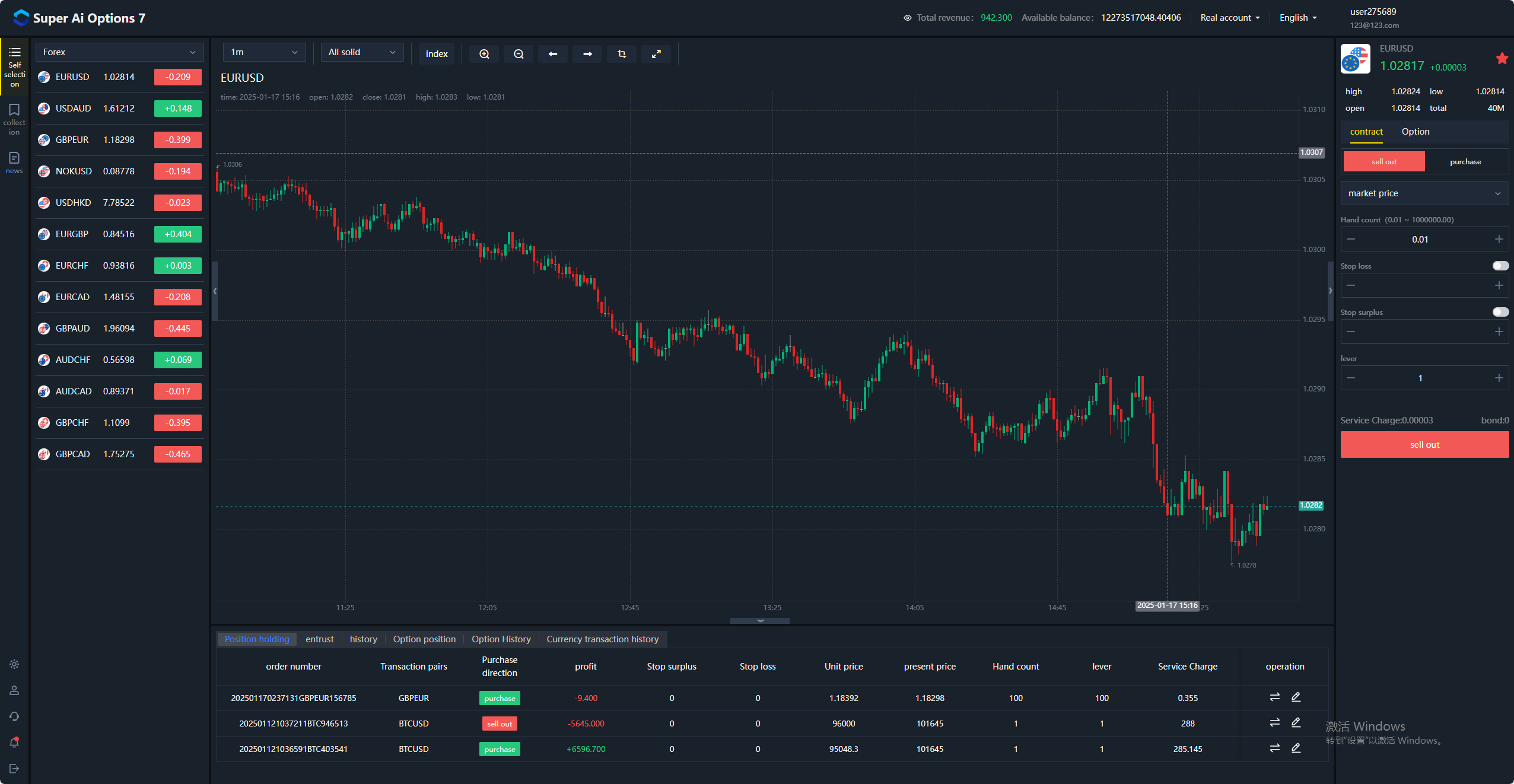Switch to the Option tab

[x=1416, y=132]
